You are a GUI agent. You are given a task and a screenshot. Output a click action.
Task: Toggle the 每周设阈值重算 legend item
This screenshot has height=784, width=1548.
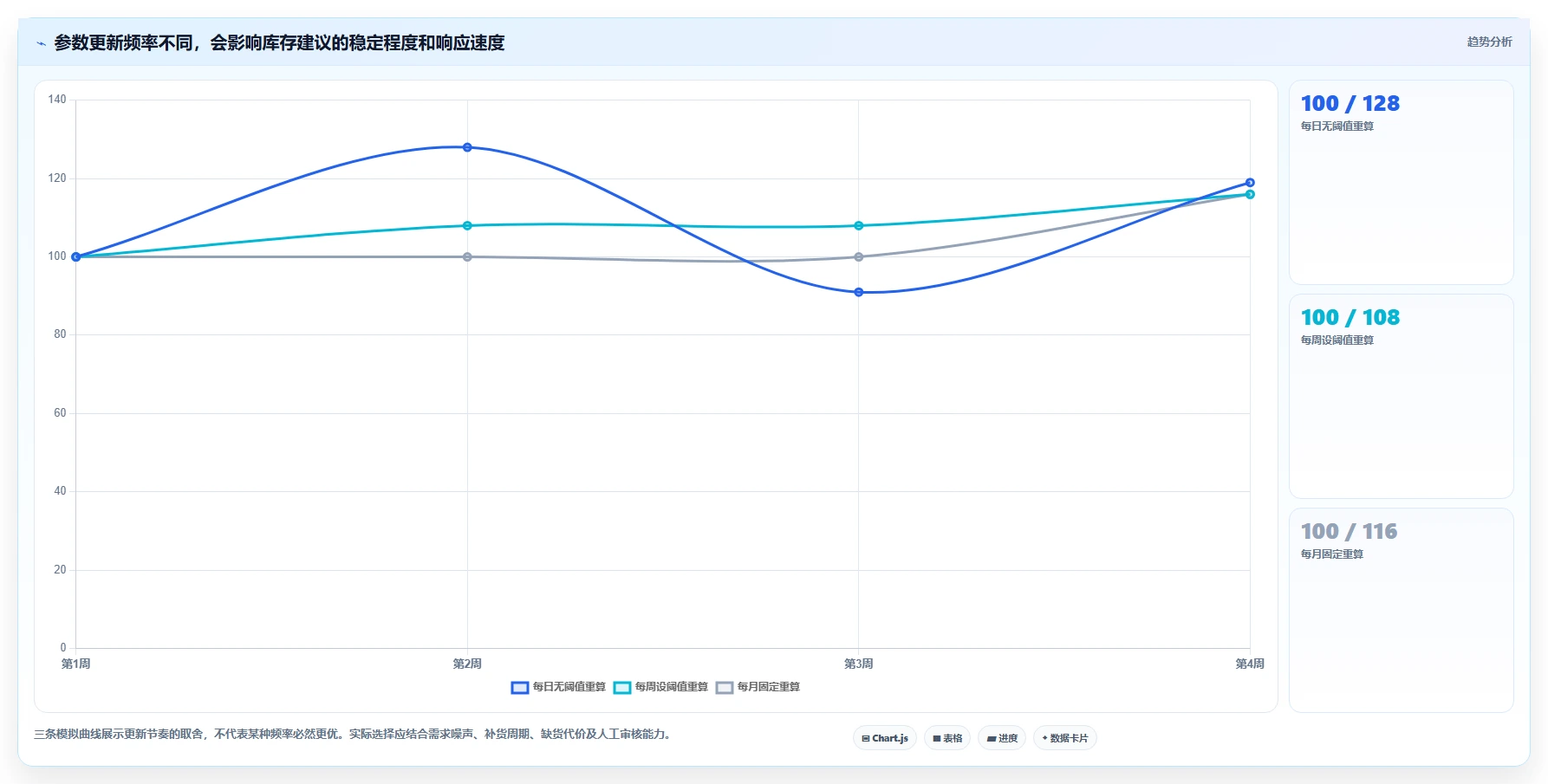[x=660, y=687]
